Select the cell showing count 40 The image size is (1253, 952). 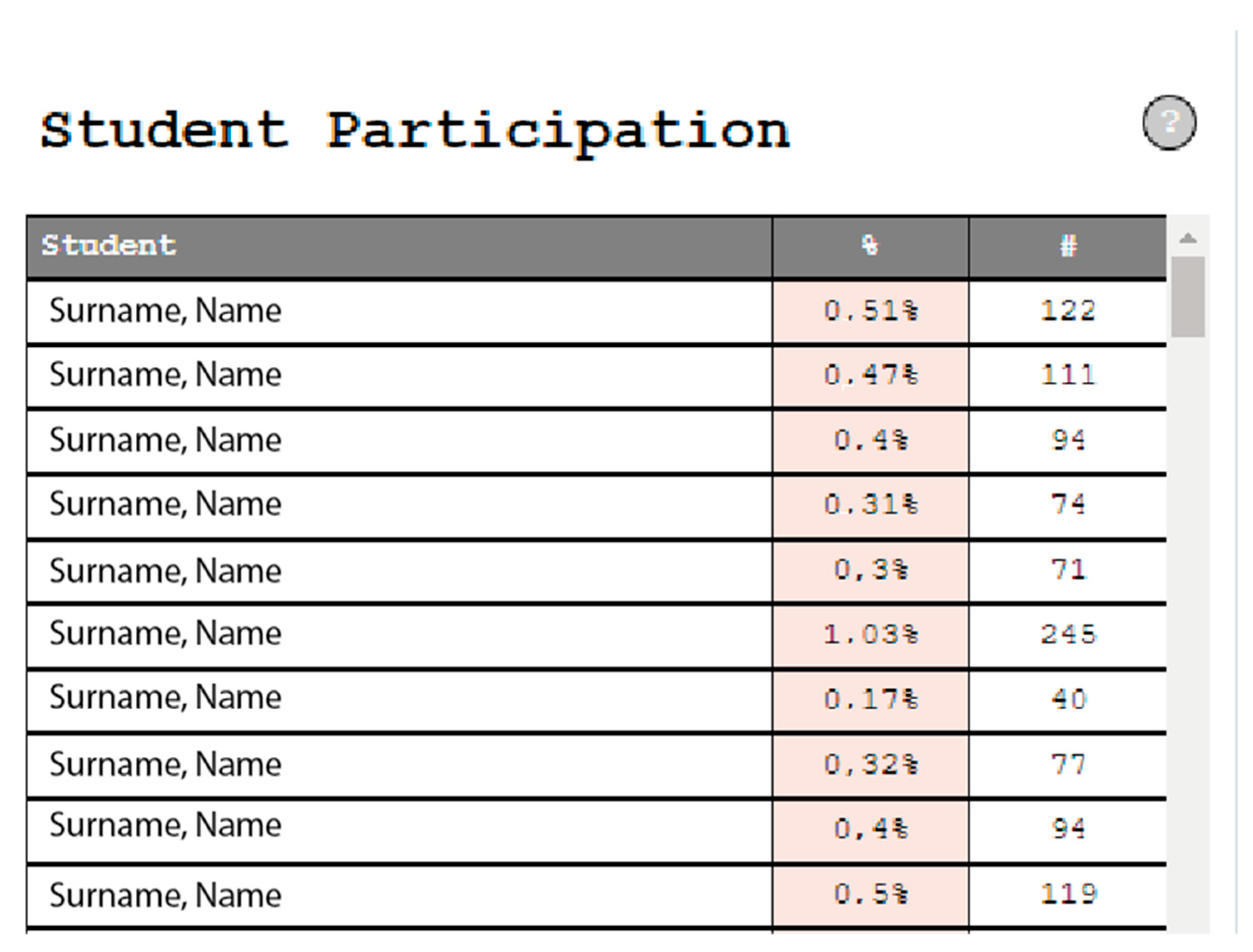1068,699
